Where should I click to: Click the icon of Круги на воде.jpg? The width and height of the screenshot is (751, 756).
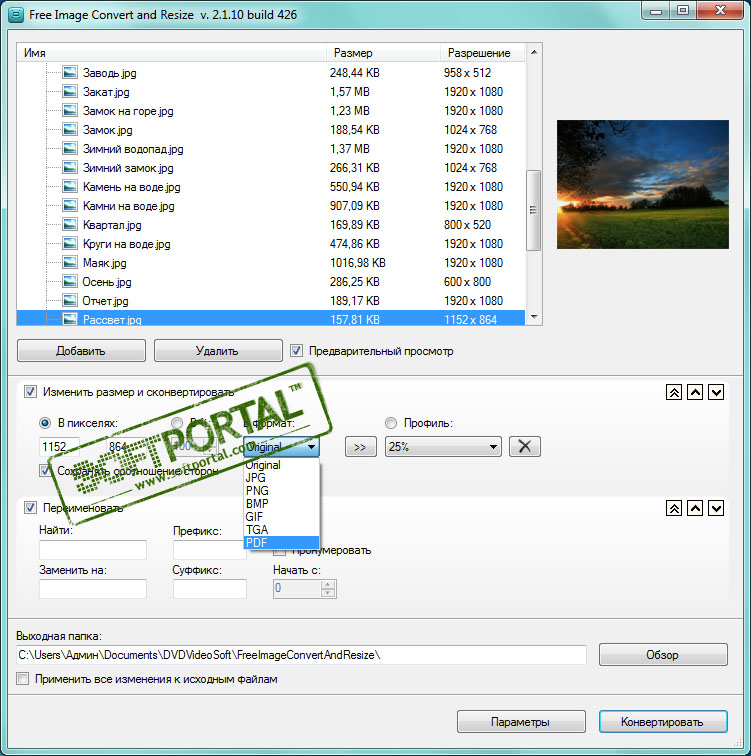[x=70, y=244]
